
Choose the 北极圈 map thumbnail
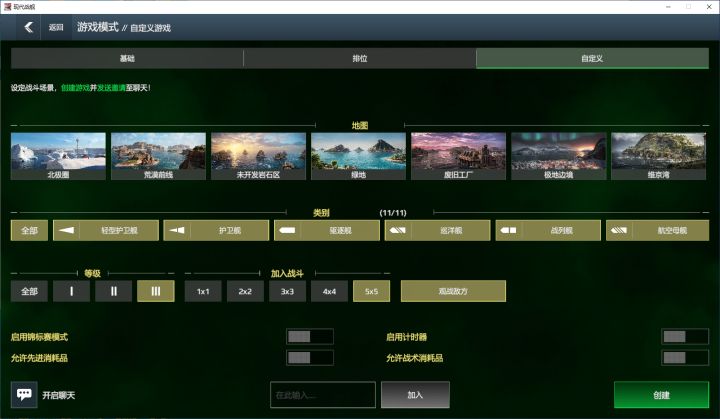point(58,156)
